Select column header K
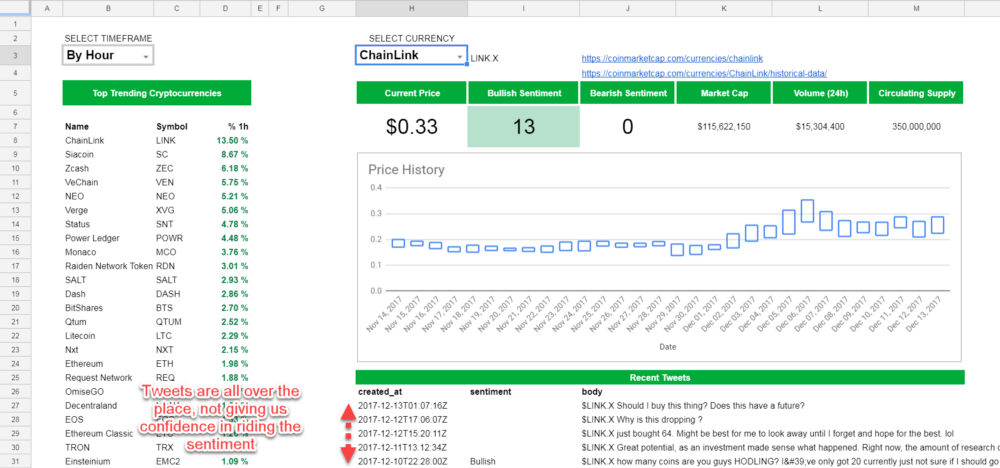Screen dimensions: 1000x468 [724, 8]
